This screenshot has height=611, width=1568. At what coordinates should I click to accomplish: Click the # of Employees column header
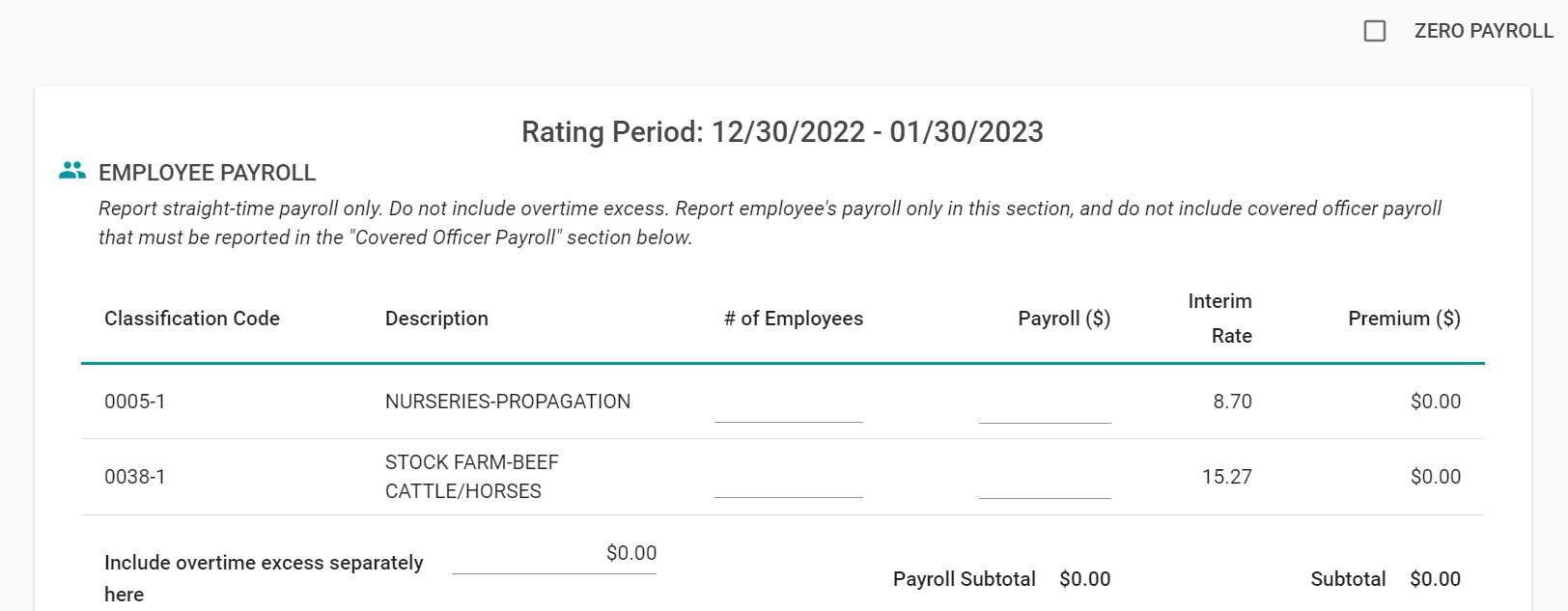pyautogui.click(x=794, y=319)
